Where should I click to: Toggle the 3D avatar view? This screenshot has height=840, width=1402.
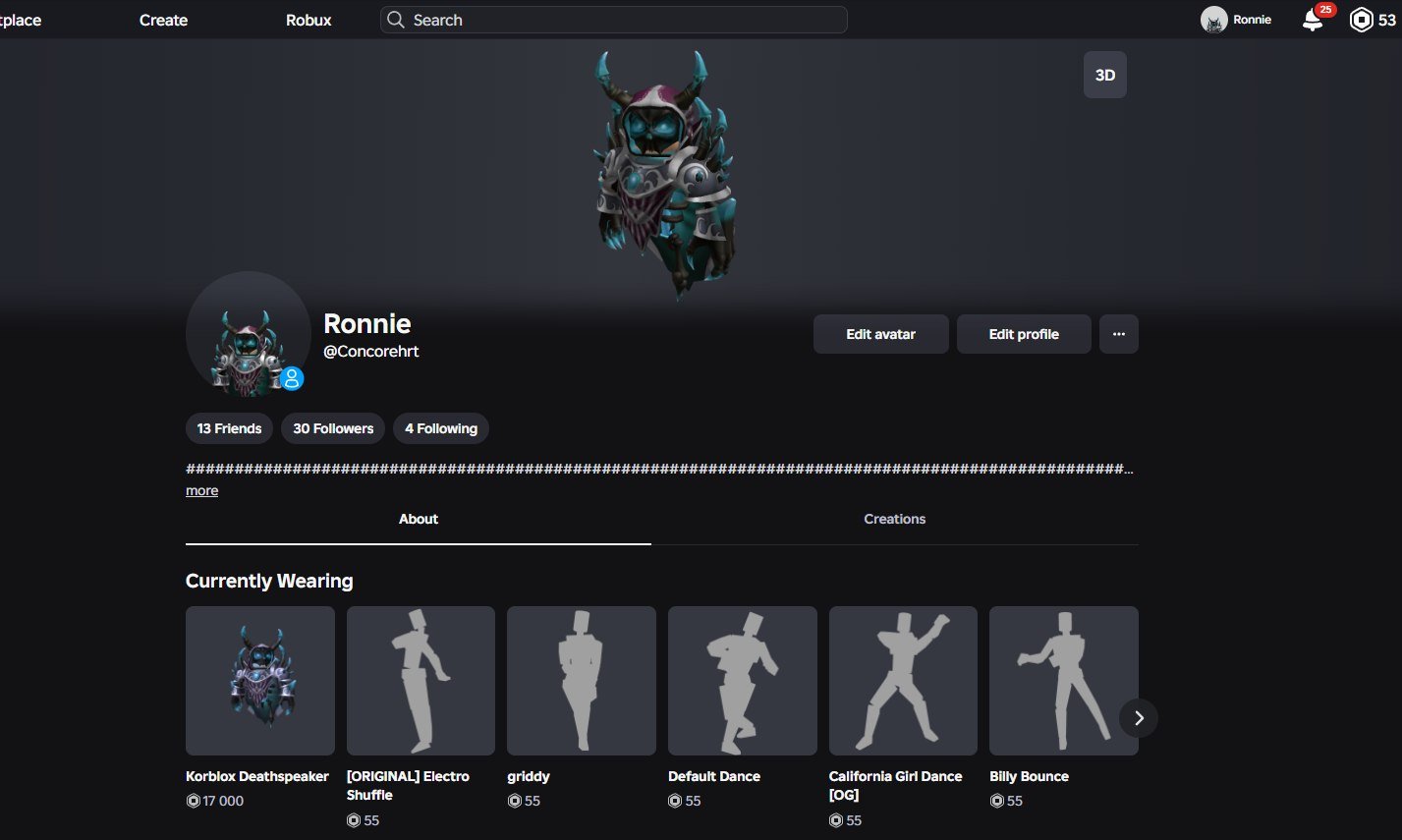click(x=1105, y=76)
